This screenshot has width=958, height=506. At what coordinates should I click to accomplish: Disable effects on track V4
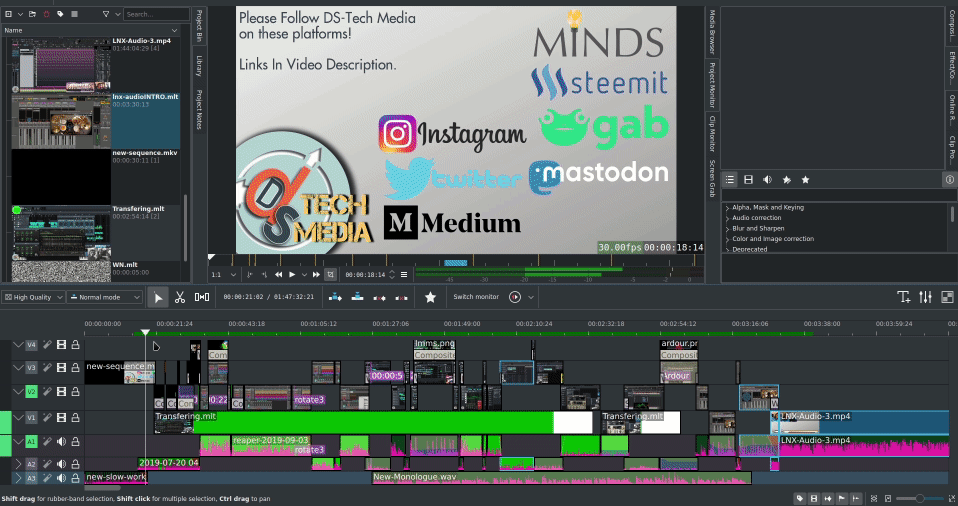click(46, 345)
